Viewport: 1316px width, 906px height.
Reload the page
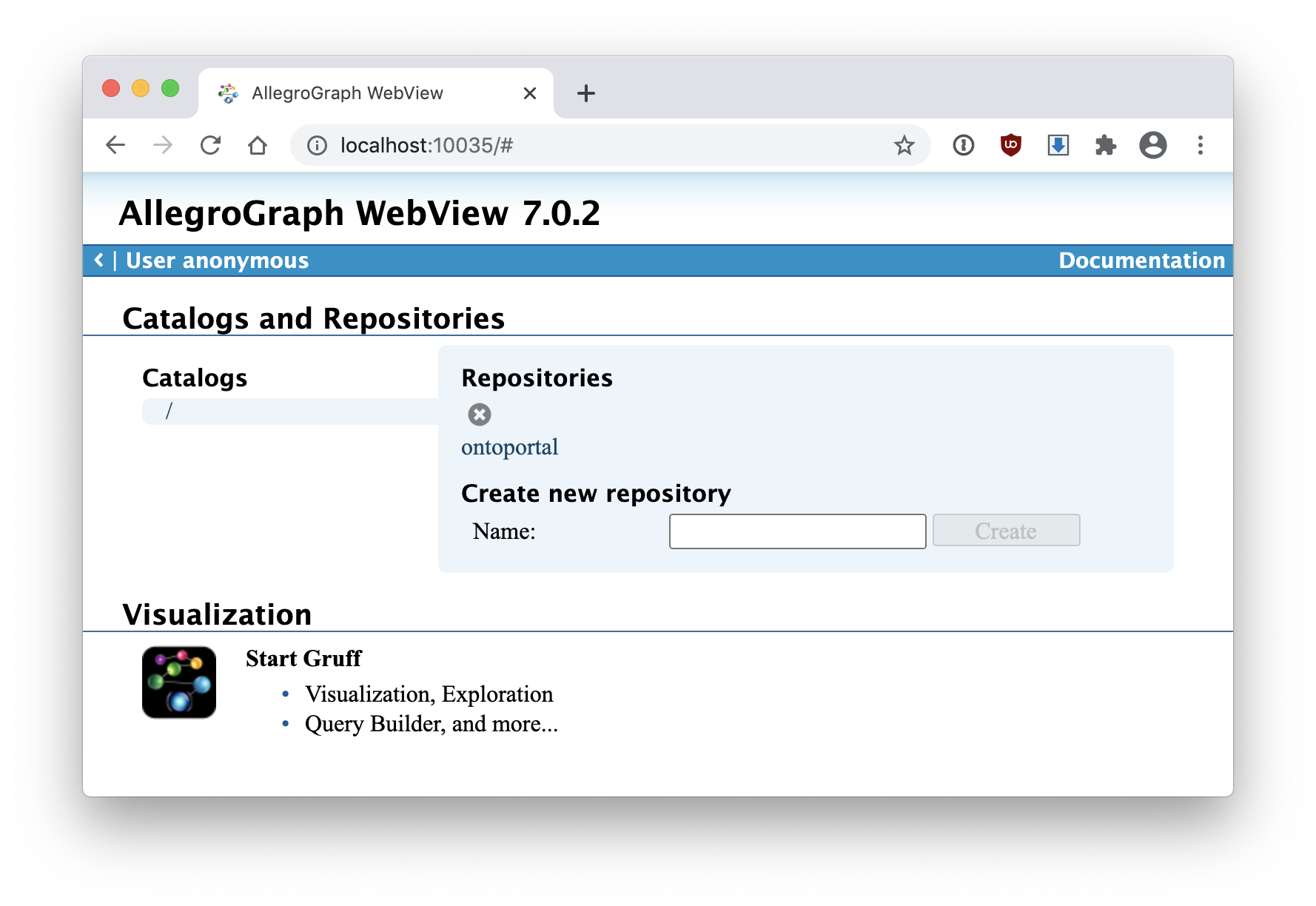[211, 145]
